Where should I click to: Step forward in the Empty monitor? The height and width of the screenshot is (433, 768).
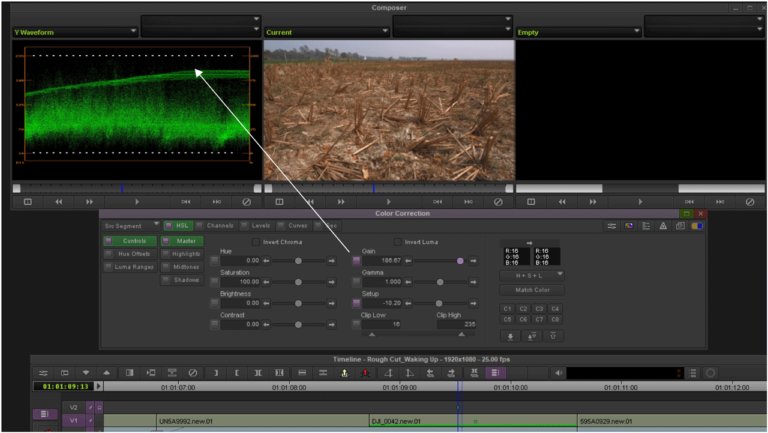[x=593, y=202]
